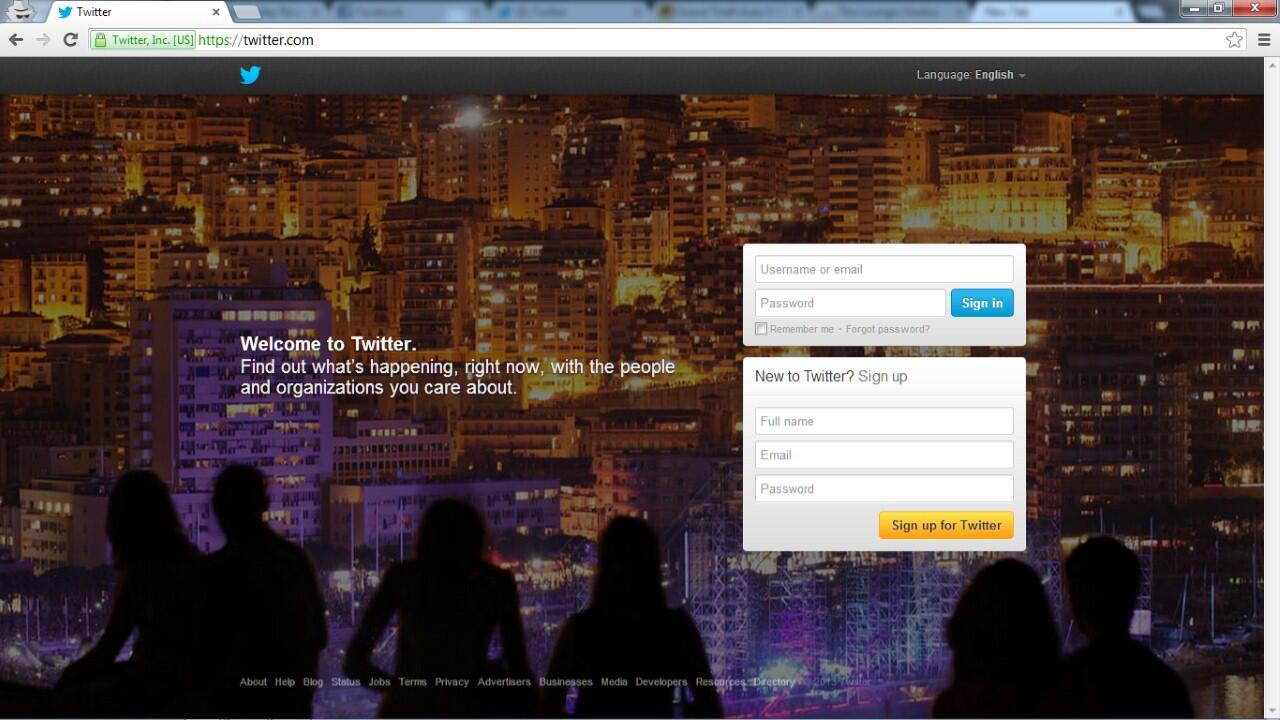Open the Forgot password? link
Image resolution: width=1280 pixels, height=720 pixels.
[x=888, y=329]
